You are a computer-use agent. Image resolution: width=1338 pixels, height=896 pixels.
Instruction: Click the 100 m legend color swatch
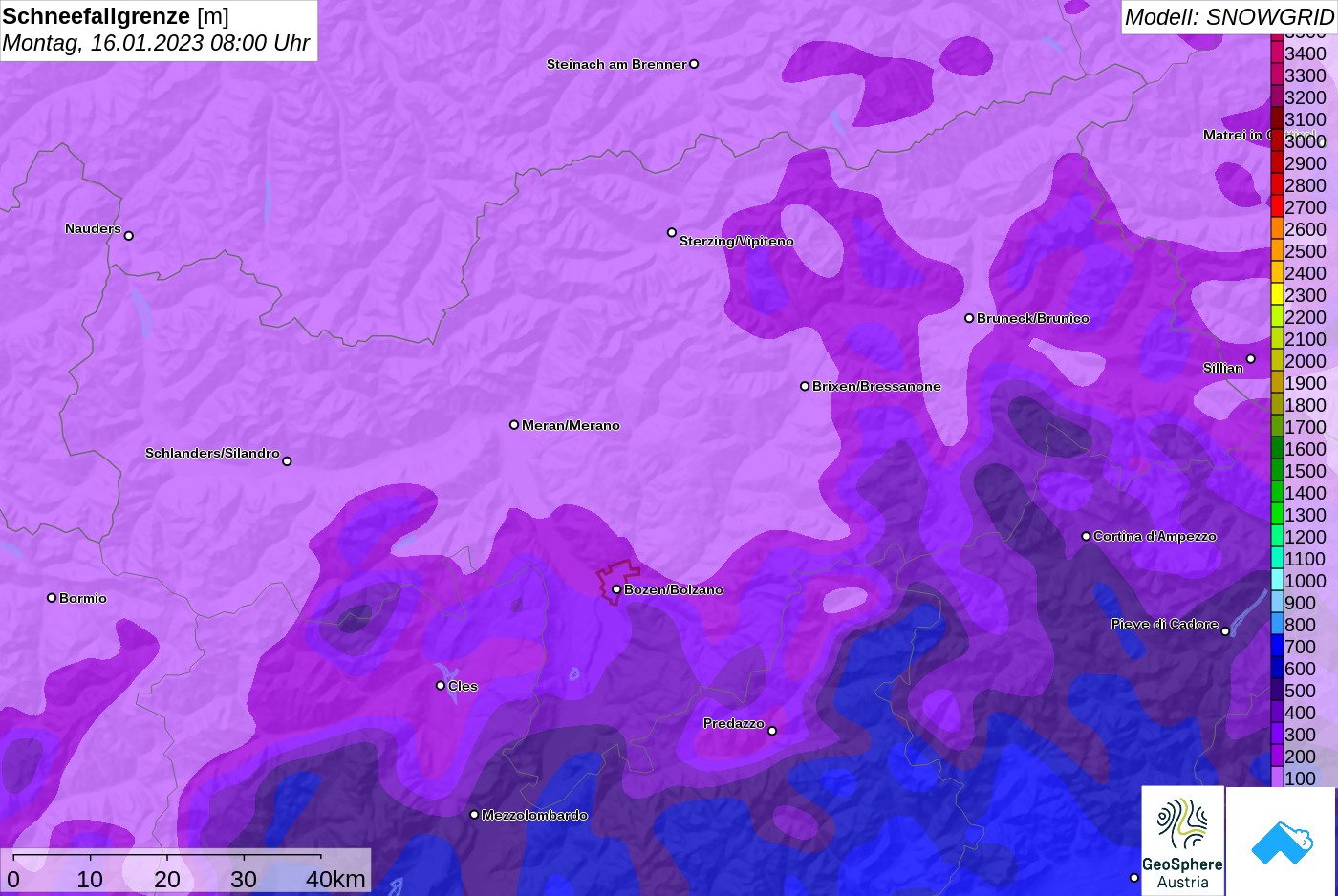pyautogui.click(x=1277, y=778)
